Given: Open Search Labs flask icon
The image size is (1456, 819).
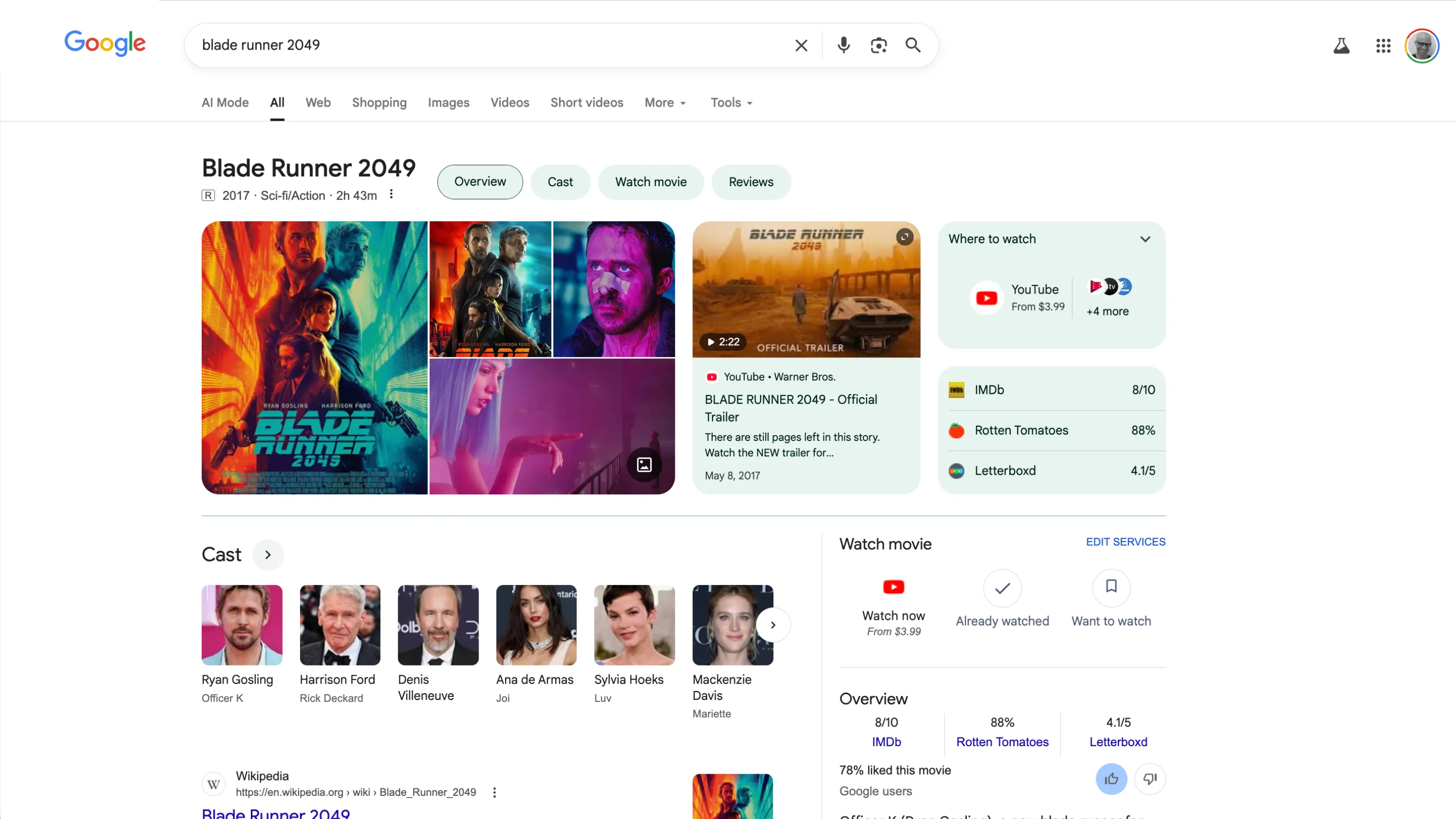Looking at the screenshot, I should pyautogui.click(x=1341, y=46).
